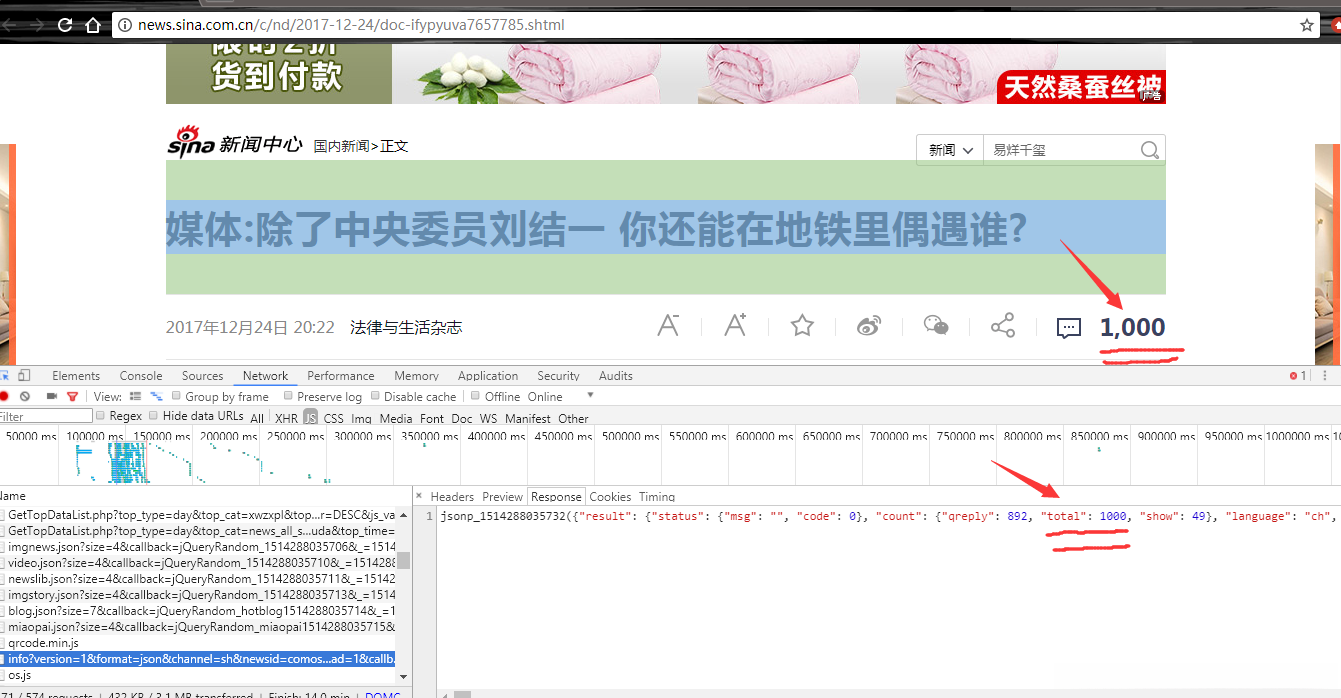The width and height of the screenshot is (1341, 698).
Task: Open the Audits panel
Action: coord(616,376)
